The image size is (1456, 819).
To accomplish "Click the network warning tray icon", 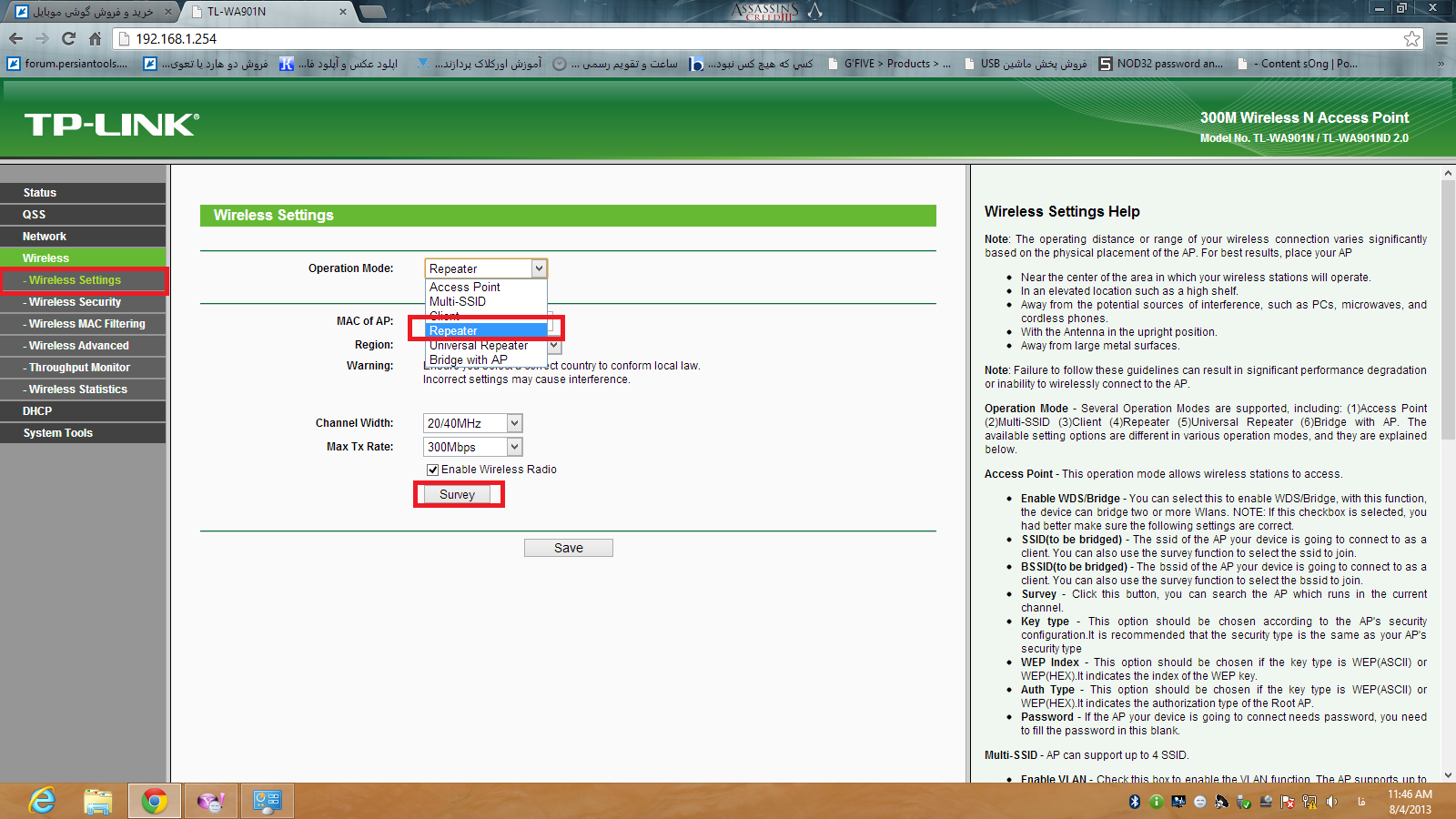I will pos(1309,802).
